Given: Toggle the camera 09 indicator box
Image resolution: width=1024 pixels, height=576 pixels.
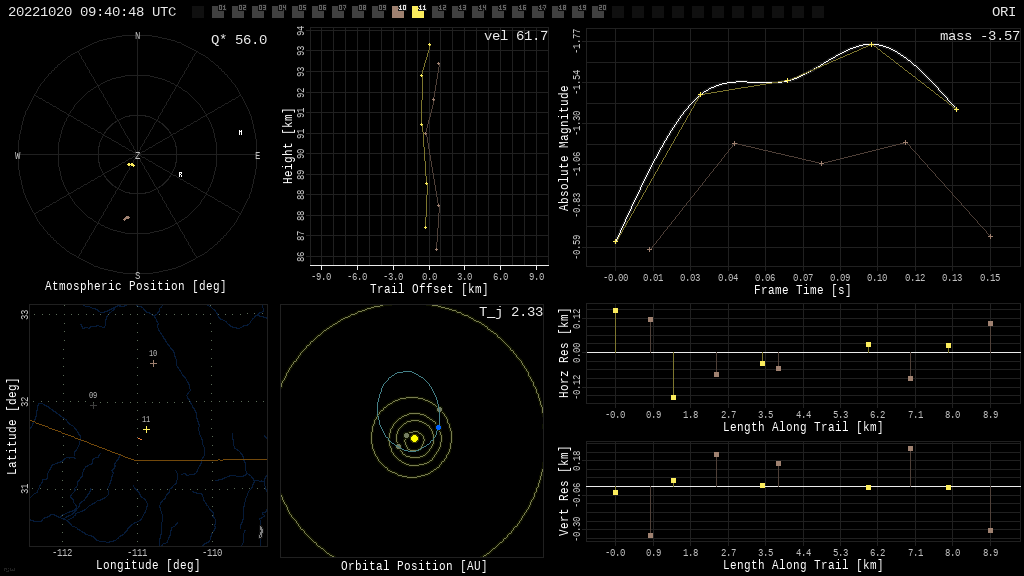Looking at the screenshot, I should [378, 12].
